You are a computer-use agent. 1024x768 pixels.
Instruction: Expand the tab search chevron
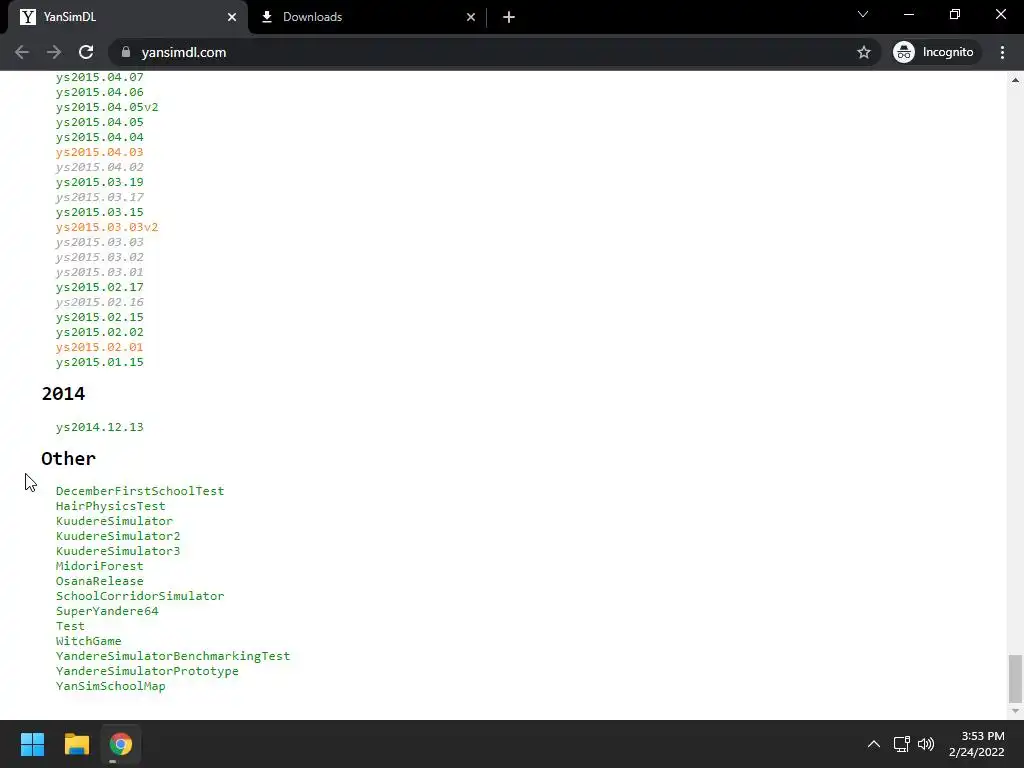pos(863,14)
